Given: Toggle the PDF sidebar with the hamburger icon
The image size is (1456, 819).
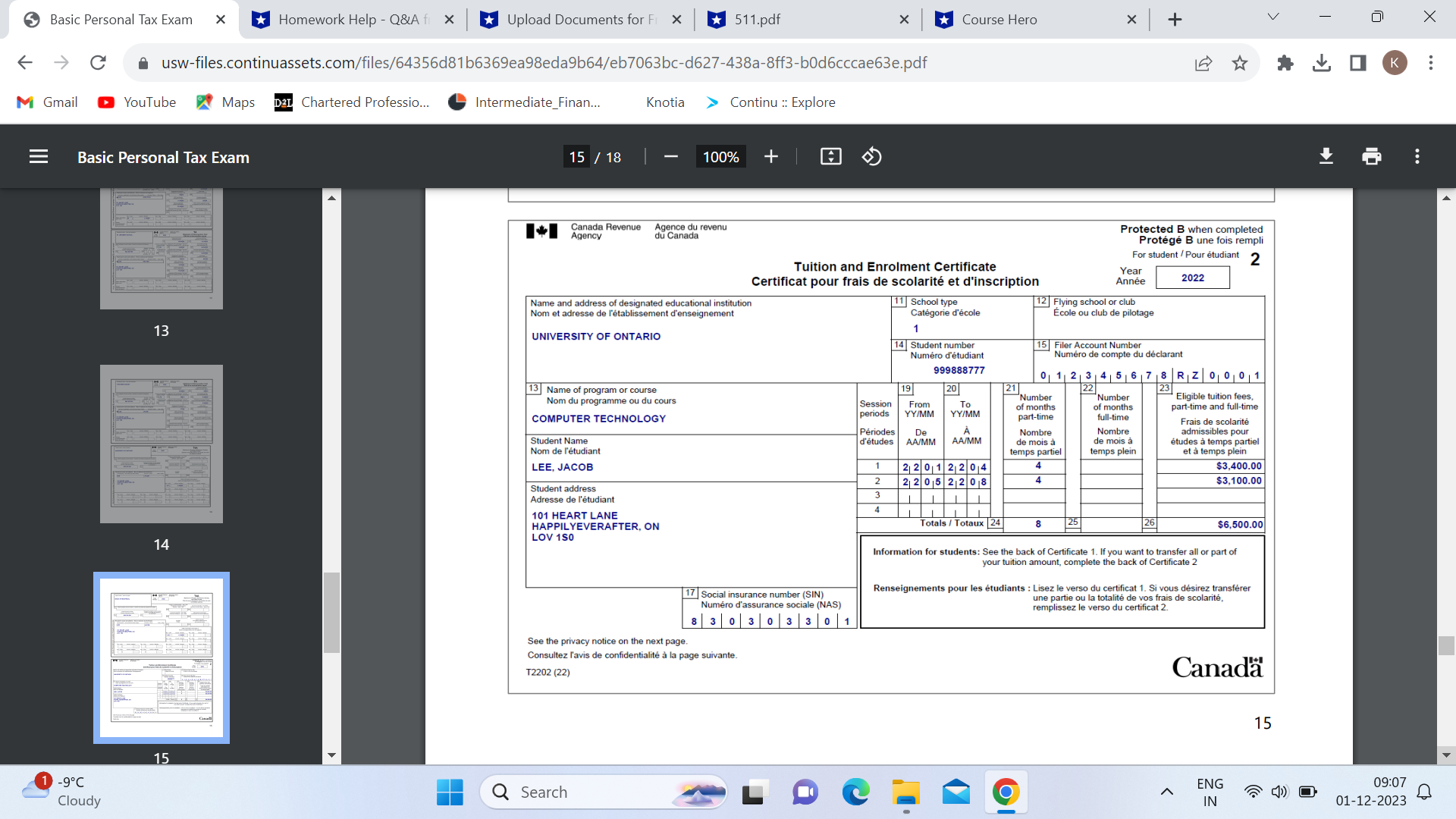Looking at the screenshot, I should point(38,156).
